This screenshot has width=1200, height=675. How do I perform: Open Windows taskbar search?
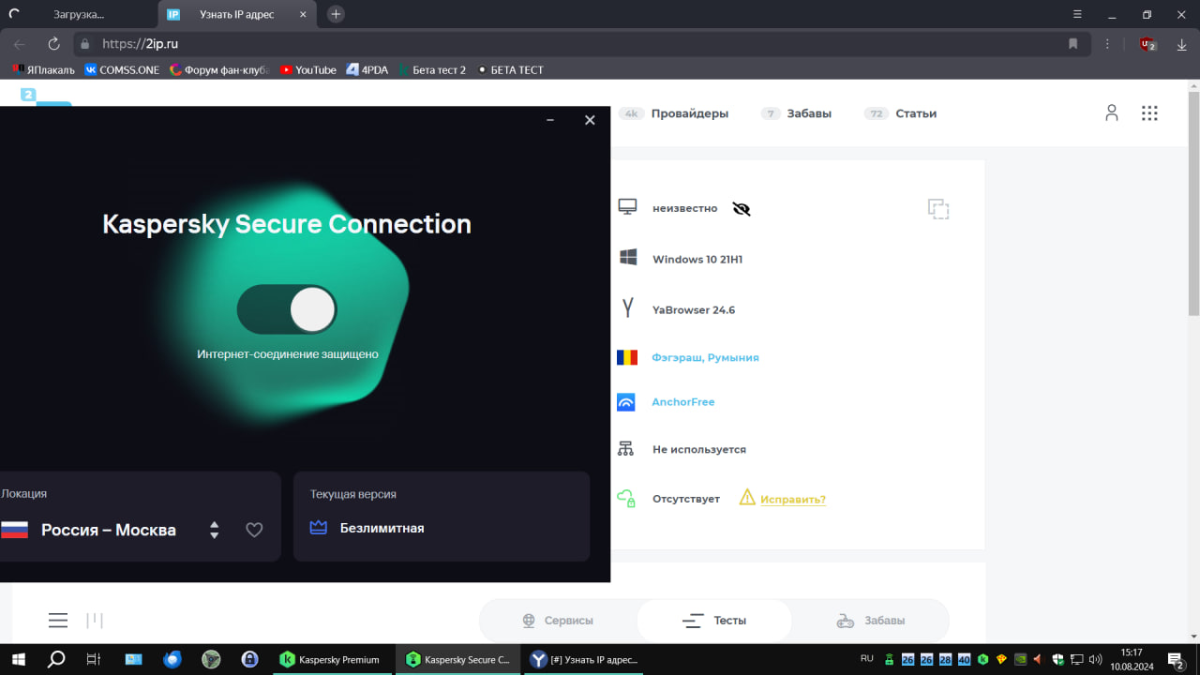coord(56,659)
